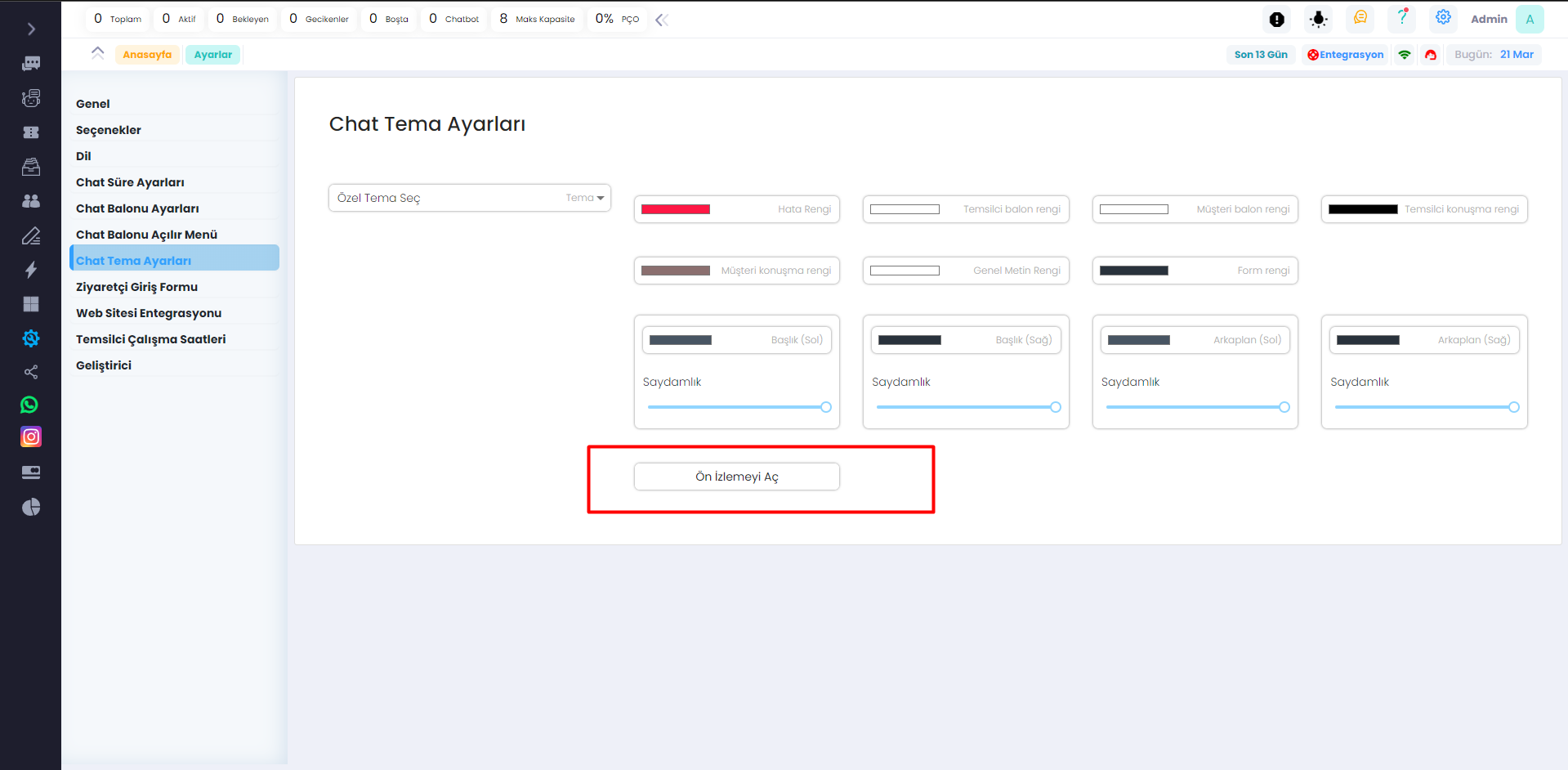Open the orange chat messages icon
Screen dimensions: 1568x770
[x=1360, y=18]
